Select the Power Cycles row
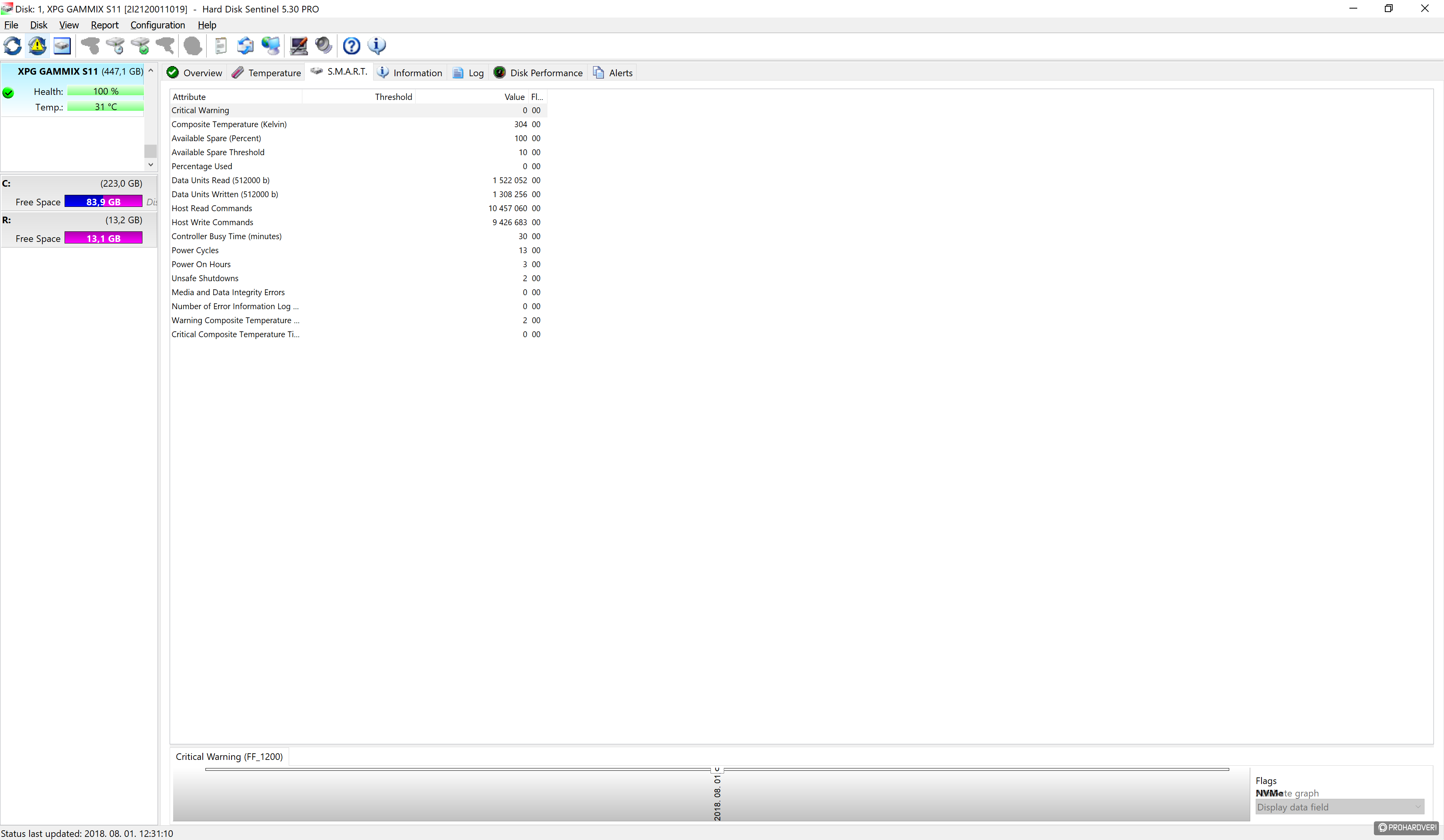Viewport: 1444px width, 840px height. pyautogui.click(x=358, y=250)
